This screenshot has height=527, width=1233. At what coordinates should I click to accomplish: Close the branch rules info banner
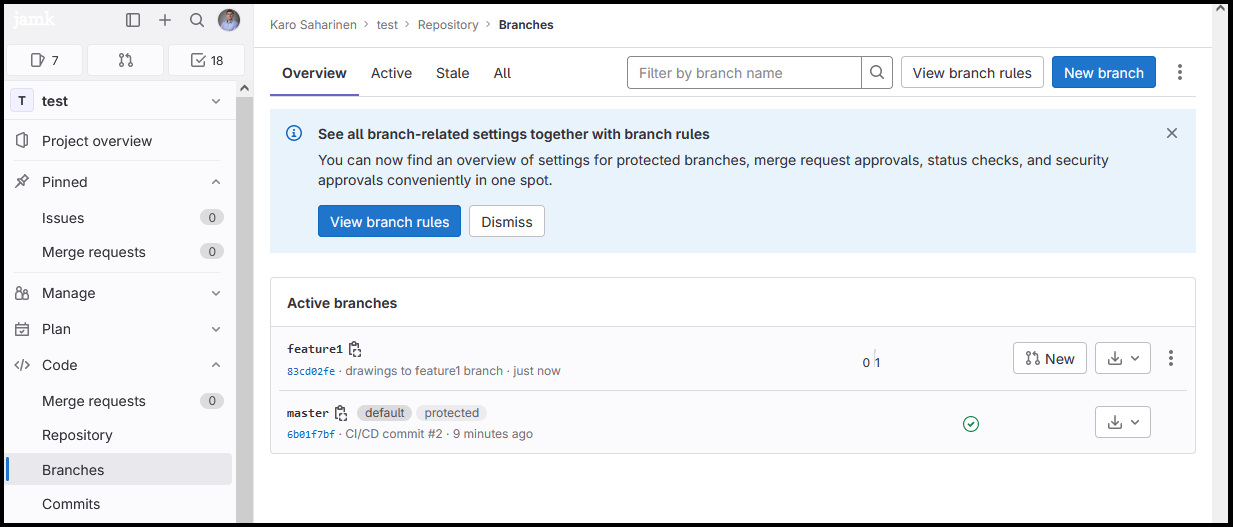(1172, 133)
